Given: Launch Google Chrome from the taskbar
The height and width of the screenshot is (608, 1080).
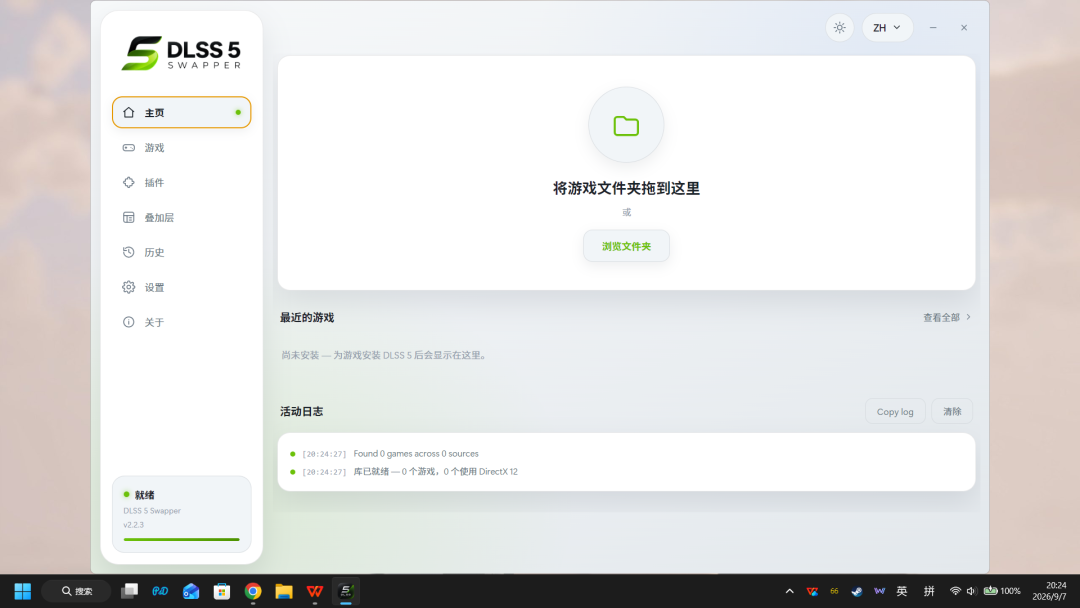Looking at the screenshot, I should [x=253, y=591].
